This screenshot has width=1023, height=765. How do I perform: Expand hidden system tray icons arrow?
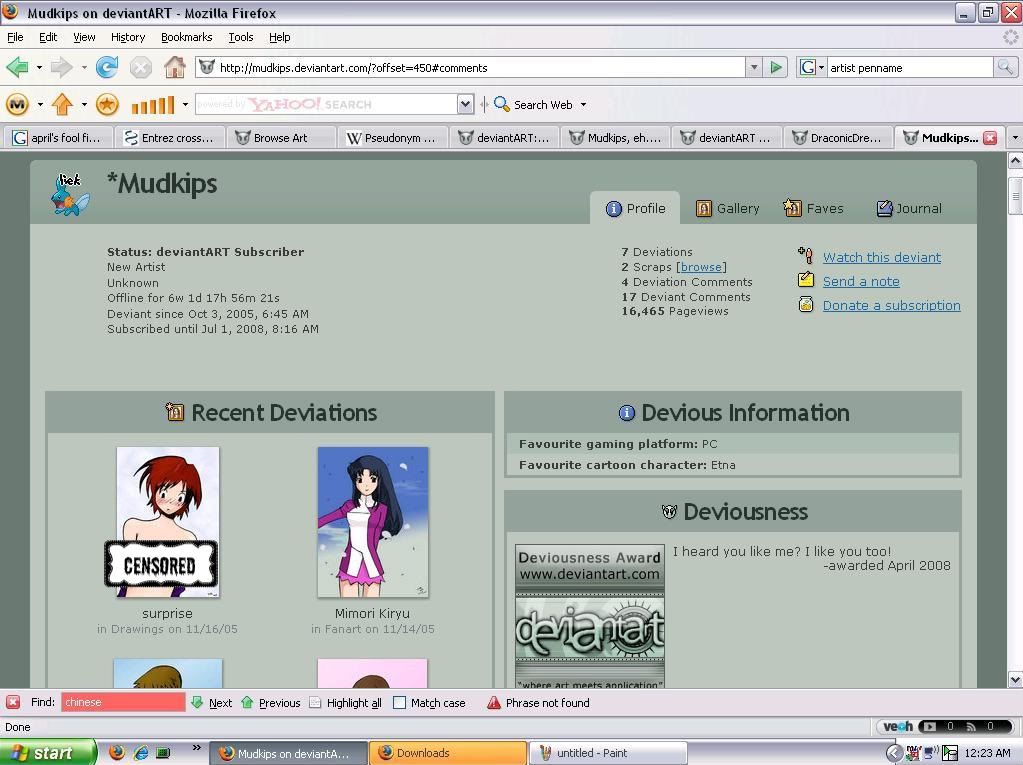tap(893, 753)
